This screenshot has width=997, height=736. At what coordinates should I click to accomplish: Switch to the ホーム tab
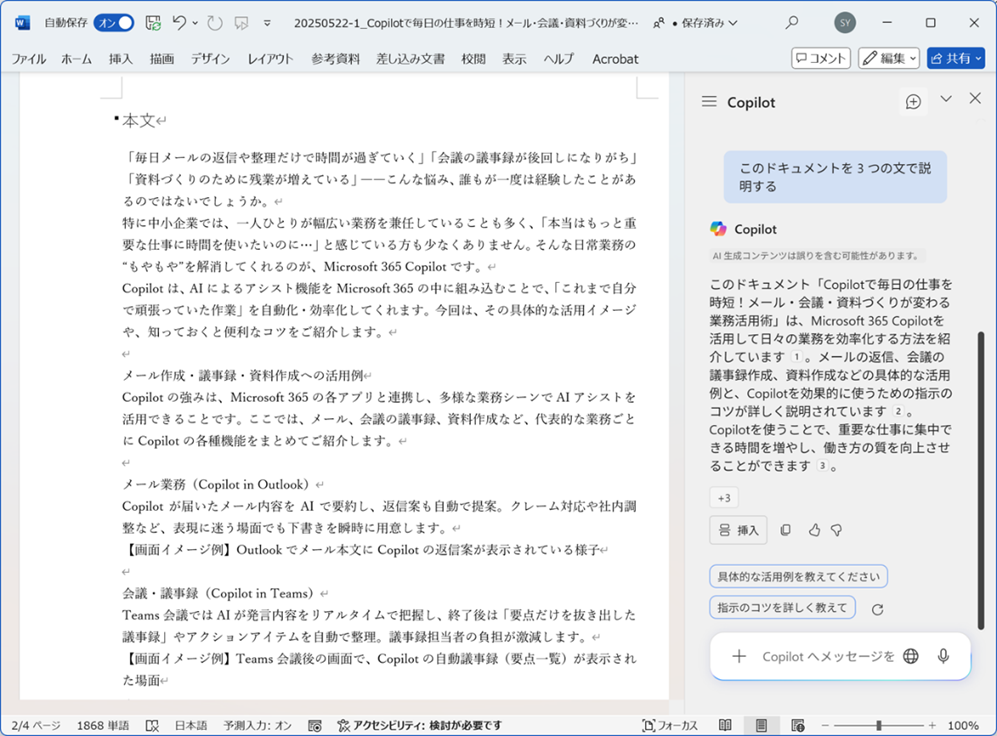[76, 59]
